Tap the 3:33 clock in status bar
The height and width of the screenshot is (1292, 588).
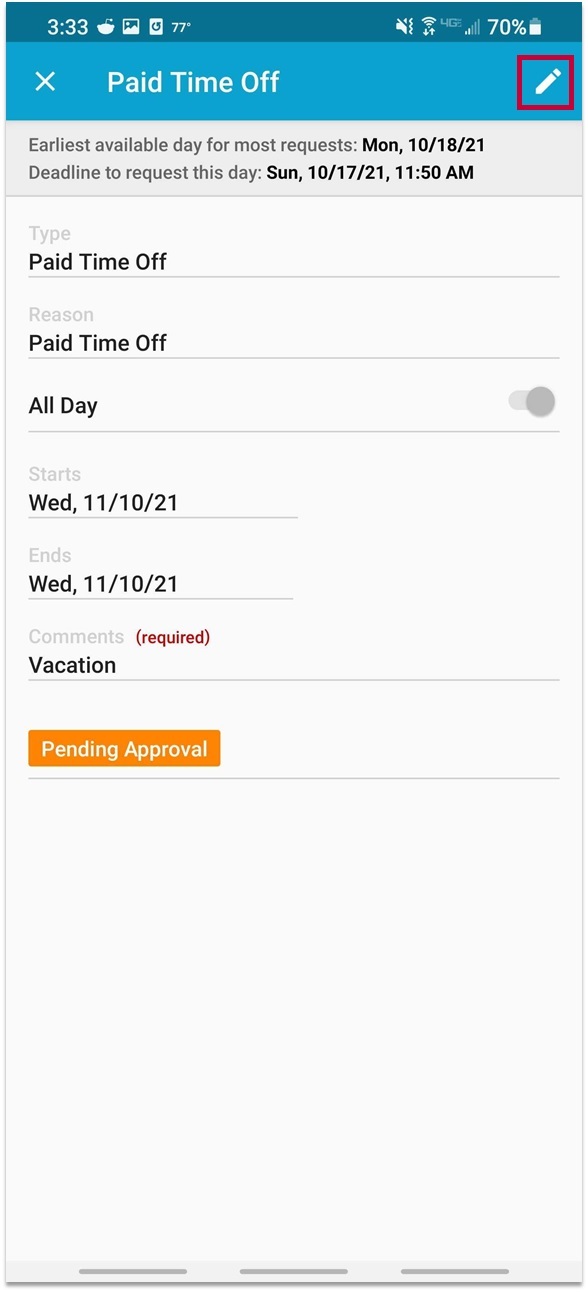pos(67,27)
